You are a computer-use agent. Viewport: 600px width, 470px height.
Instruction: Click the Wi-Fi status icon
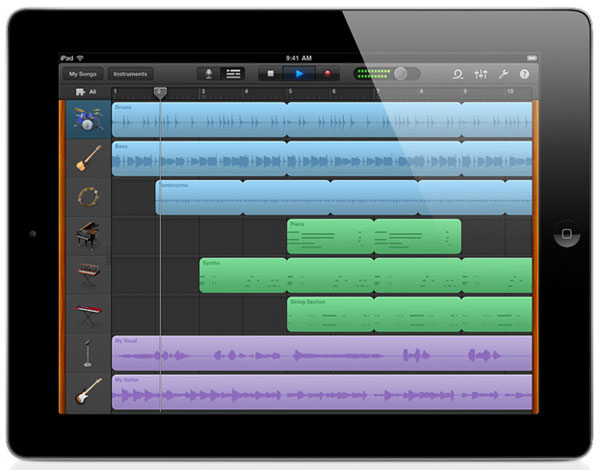80,58
